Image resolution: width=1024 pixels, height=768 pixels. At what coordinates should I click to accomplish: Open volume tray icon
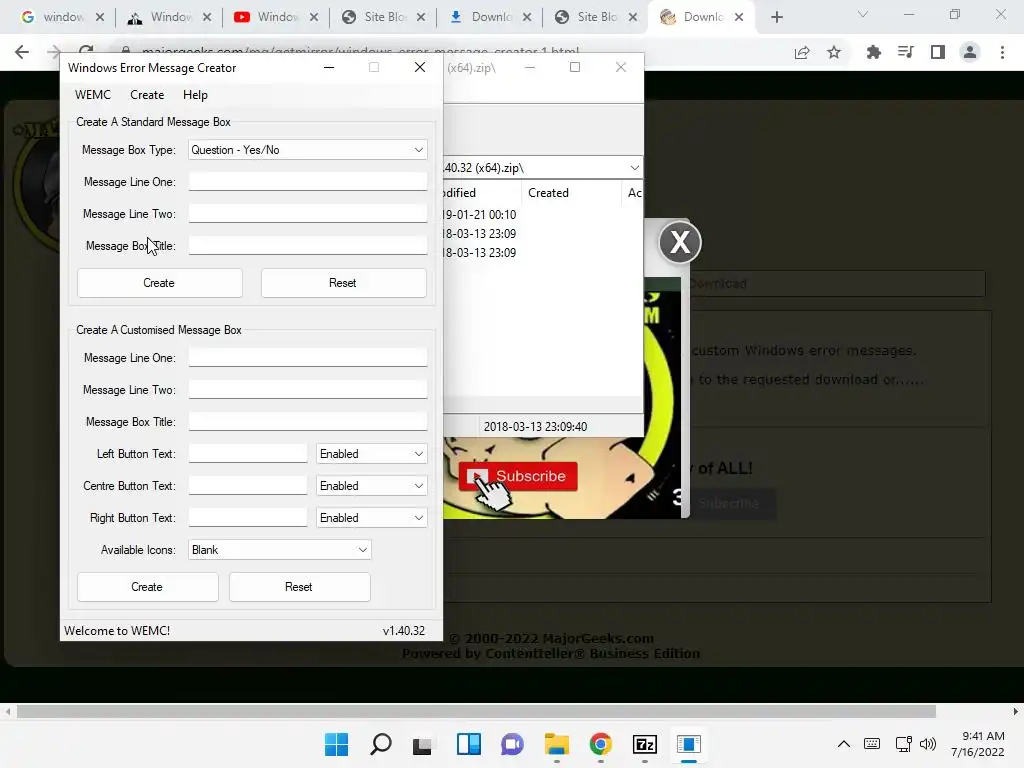click(927, 744)
